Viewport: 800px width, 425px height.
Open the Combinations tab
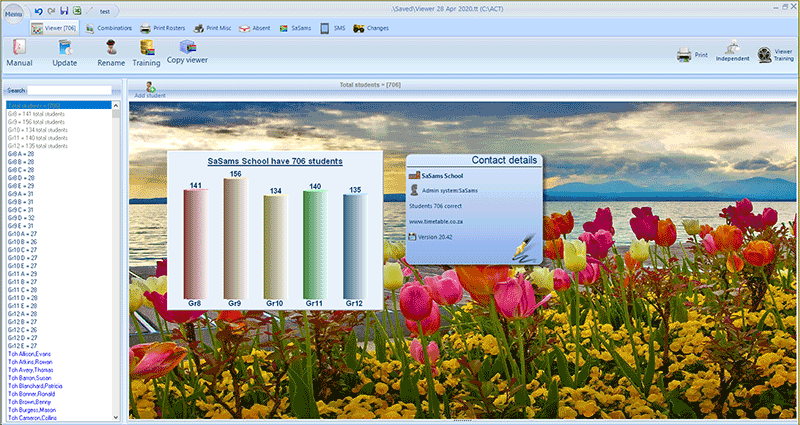tap(109, 29)
